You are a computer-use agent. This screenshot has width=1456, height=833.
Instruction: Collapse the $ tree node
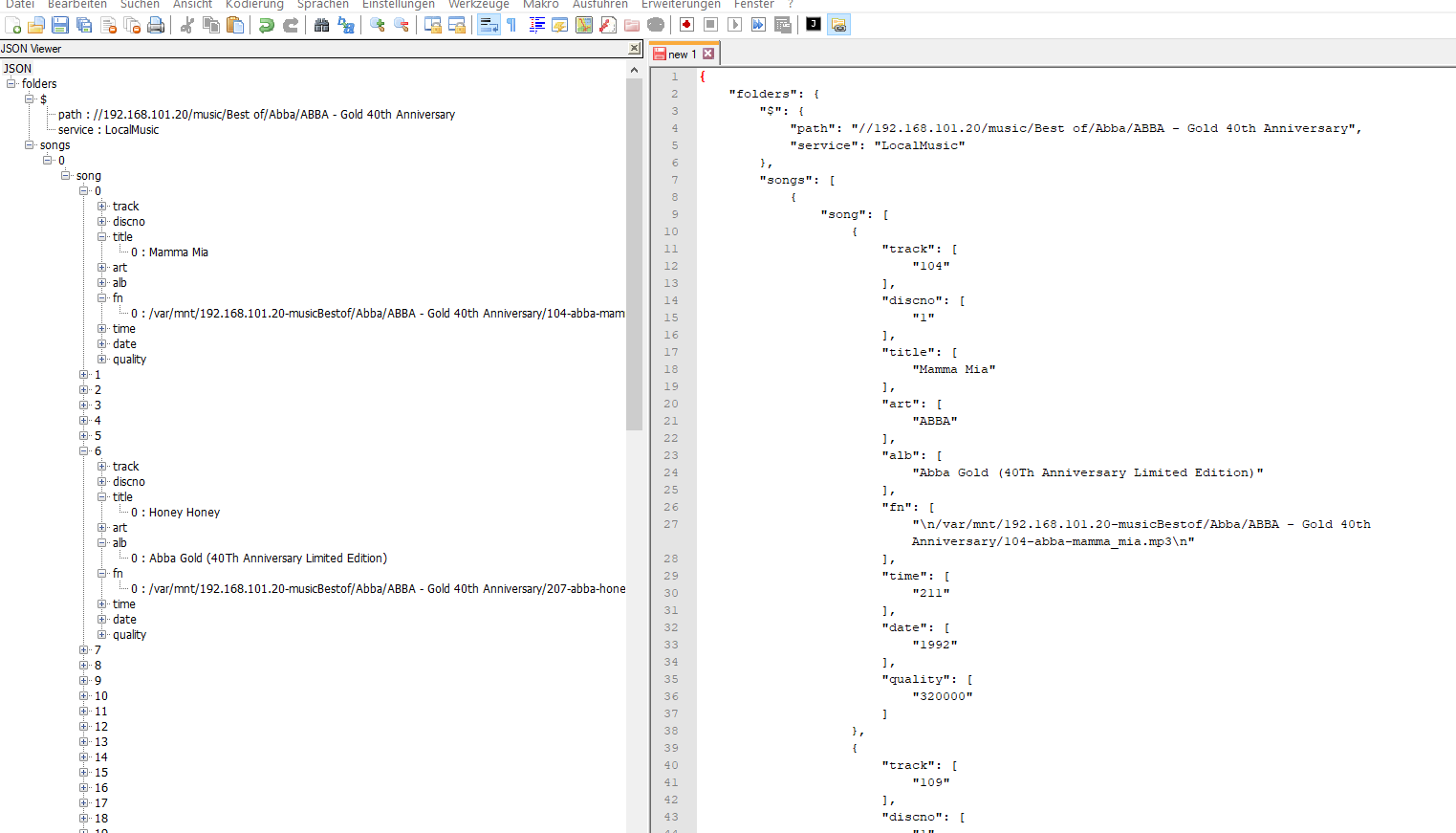(x=30, y=99)
